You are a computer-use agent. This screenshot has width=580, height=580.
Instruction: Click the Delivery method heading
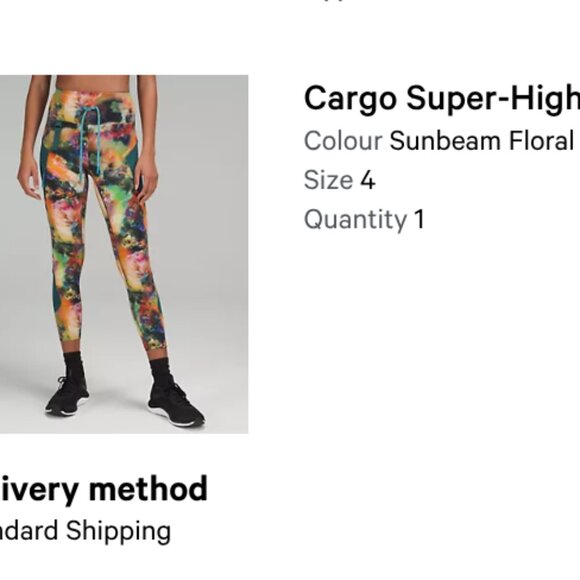pyautogui.click(x=104, y=489)
